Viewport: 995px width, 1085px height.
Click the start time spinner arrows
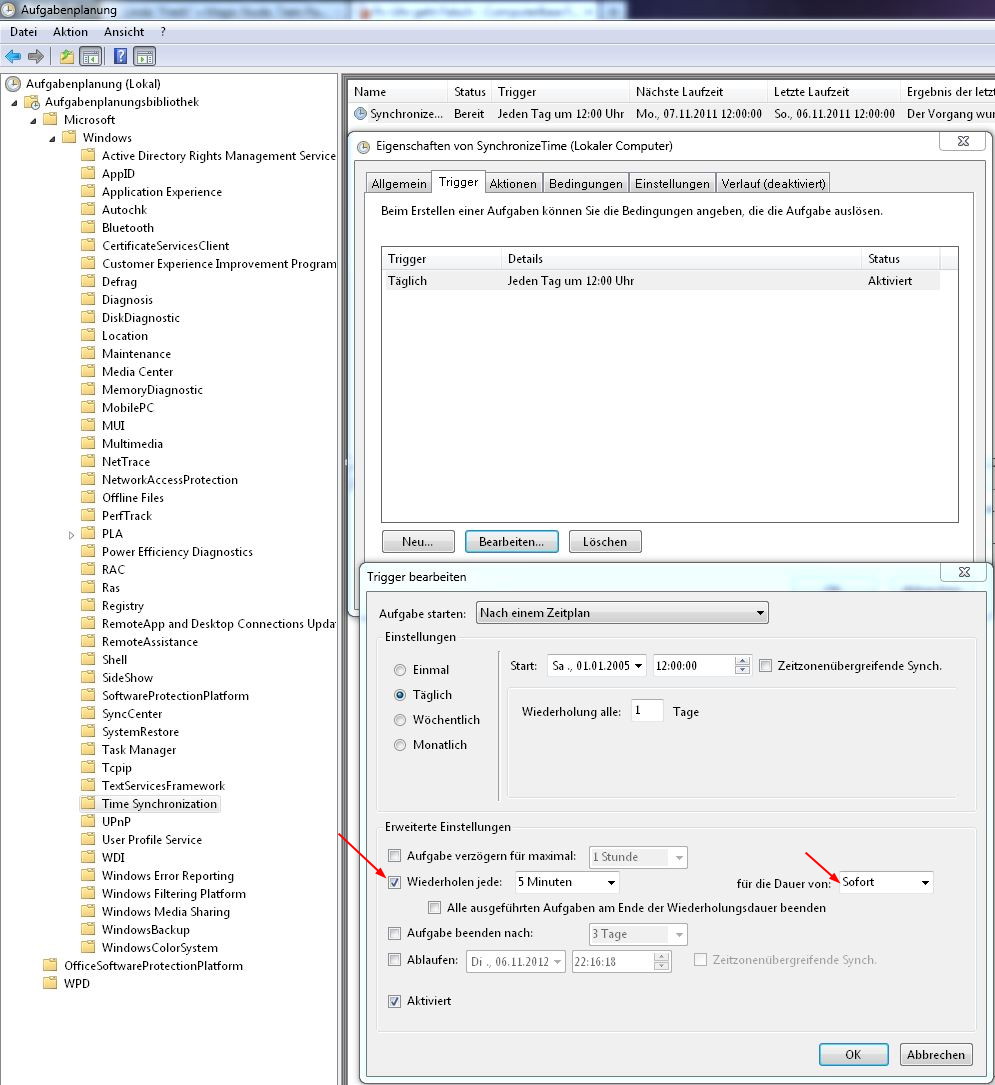(742, 666)
